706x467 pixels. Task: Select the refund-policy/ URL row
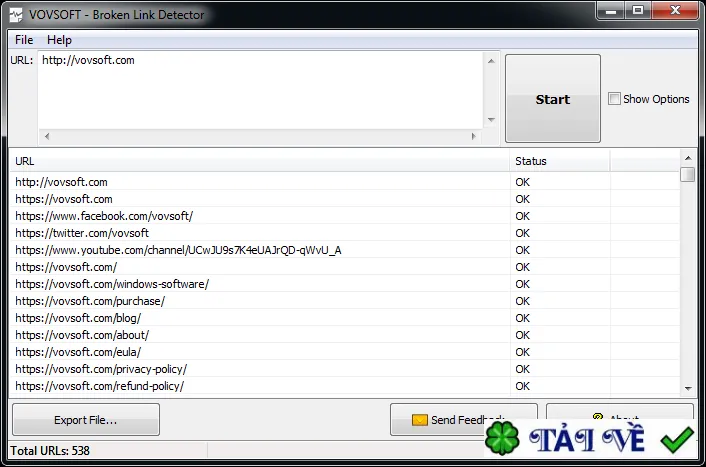pos(344,386)
